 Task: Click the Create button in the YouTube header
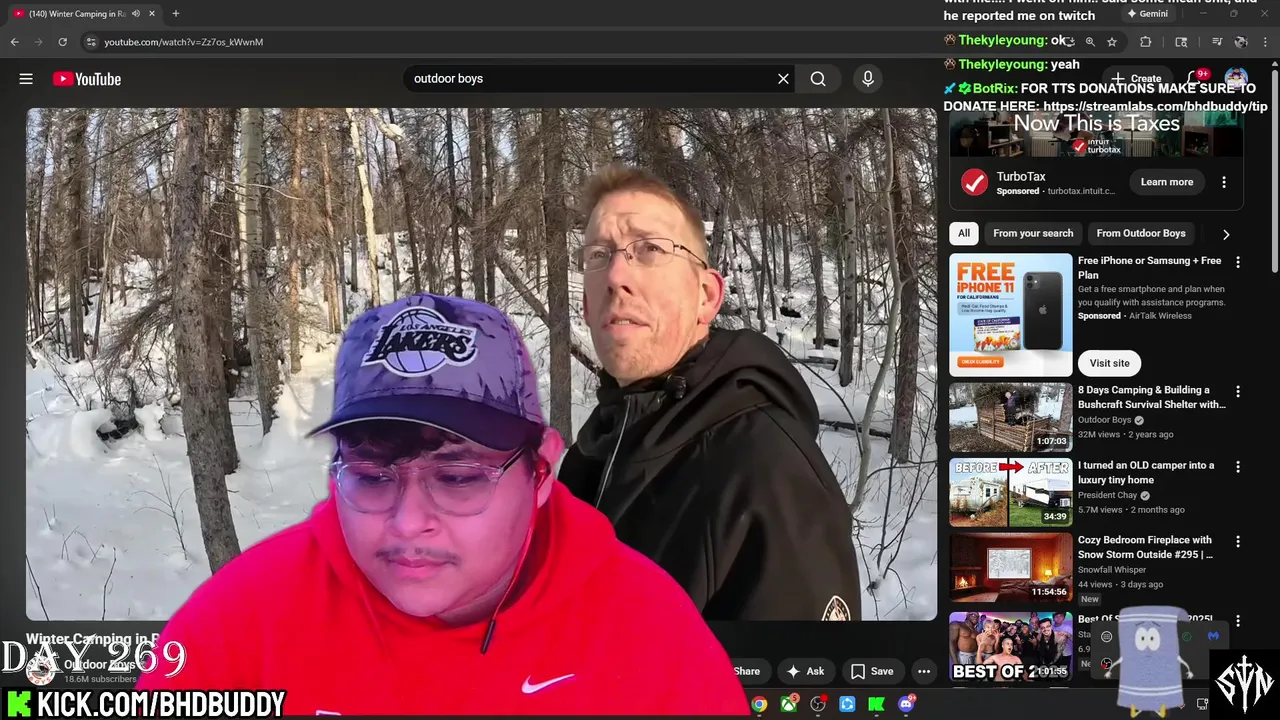coord(1136,78)
